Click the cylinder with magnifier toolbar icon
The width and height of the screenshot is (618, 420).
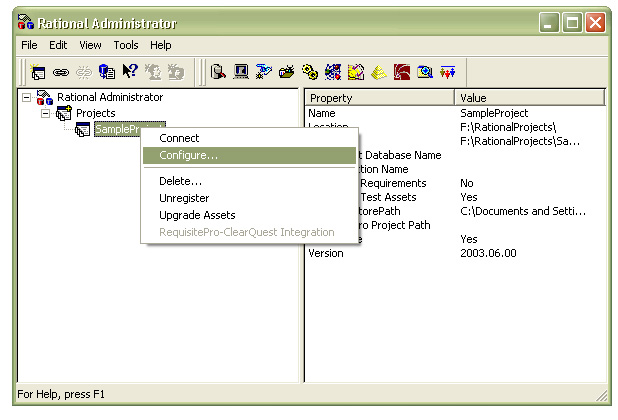(218, 72)
